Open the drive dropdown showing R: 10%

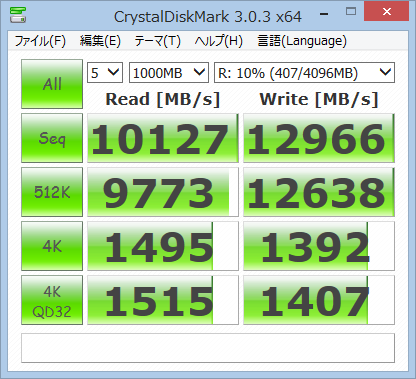[304, 72]
